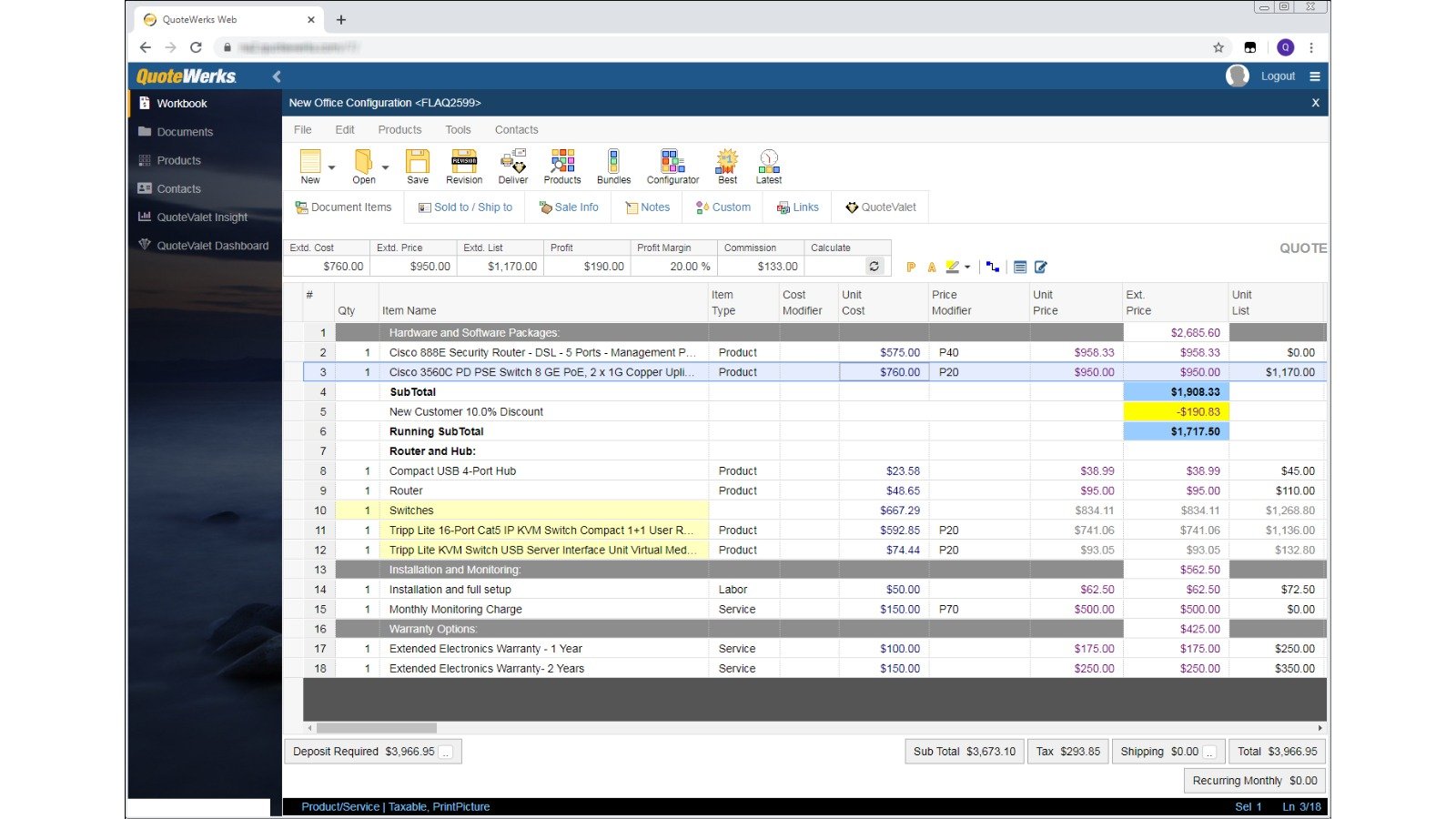Click the Logout link

1278,76
